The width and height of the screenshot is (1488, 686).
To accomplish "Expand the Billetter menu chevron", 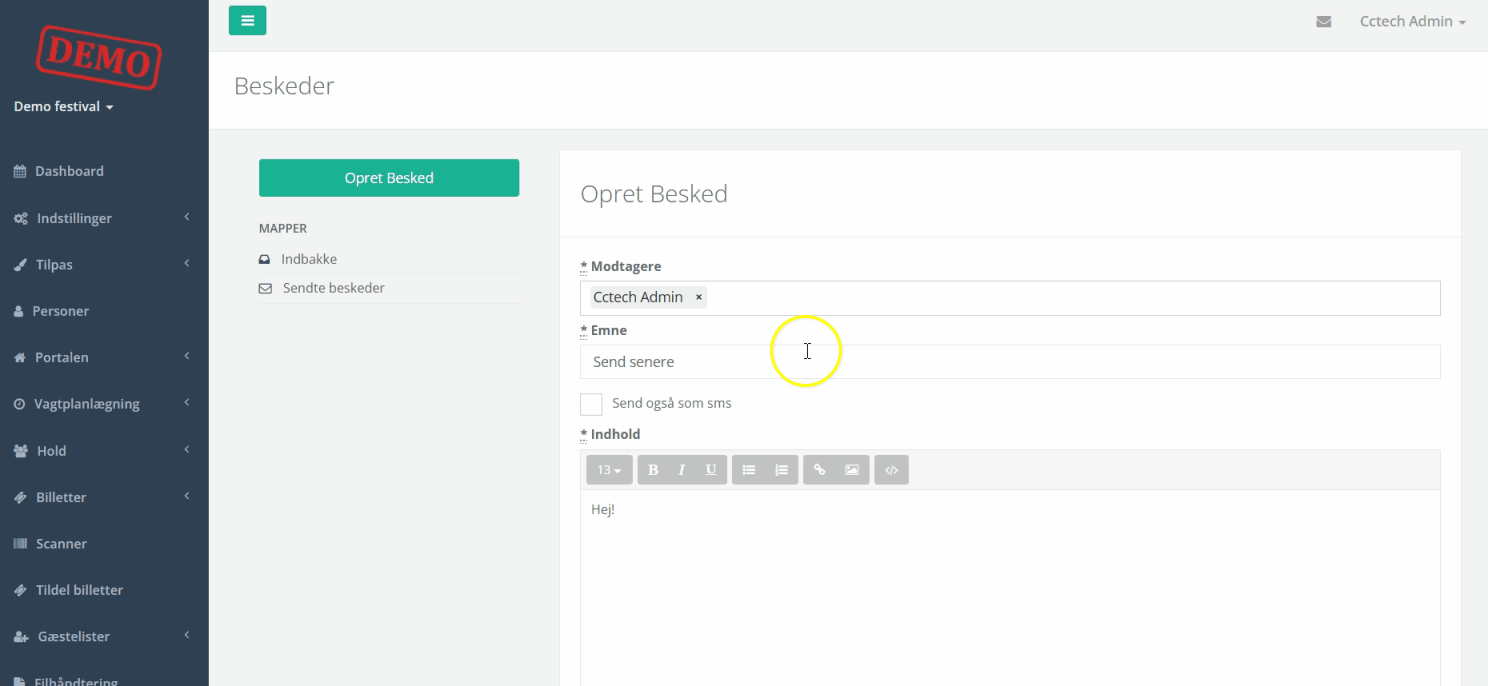I will (x=187, y=496).
